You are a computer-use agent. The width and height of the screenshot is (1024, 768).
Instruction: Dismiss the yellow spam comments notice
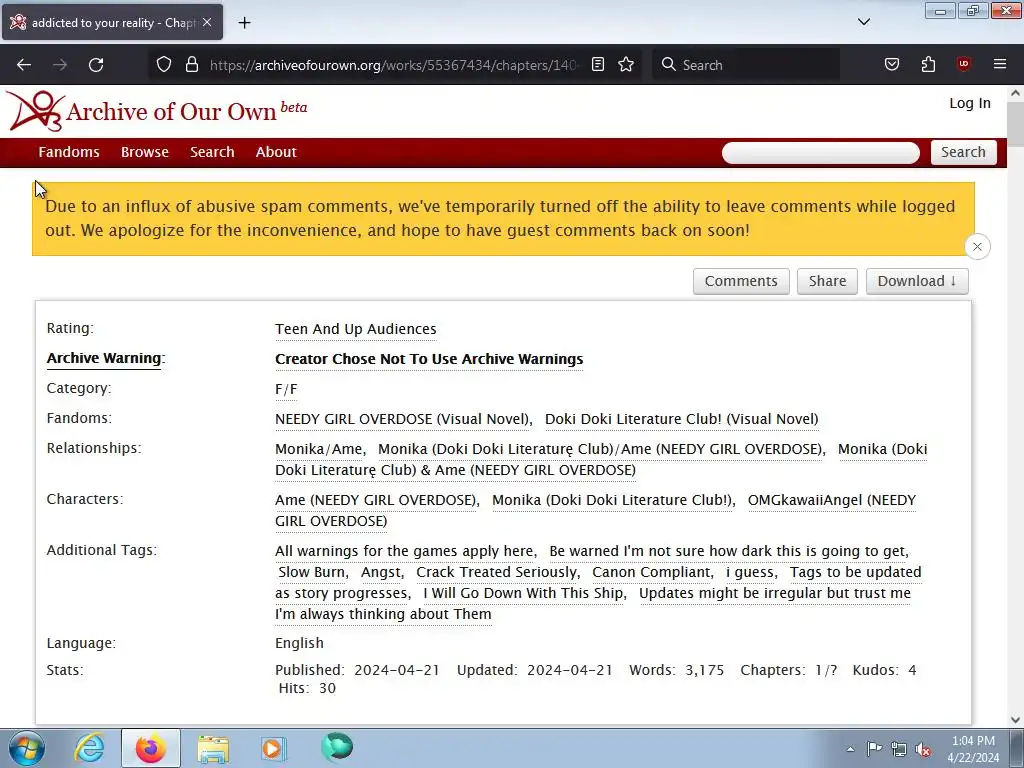977,247
